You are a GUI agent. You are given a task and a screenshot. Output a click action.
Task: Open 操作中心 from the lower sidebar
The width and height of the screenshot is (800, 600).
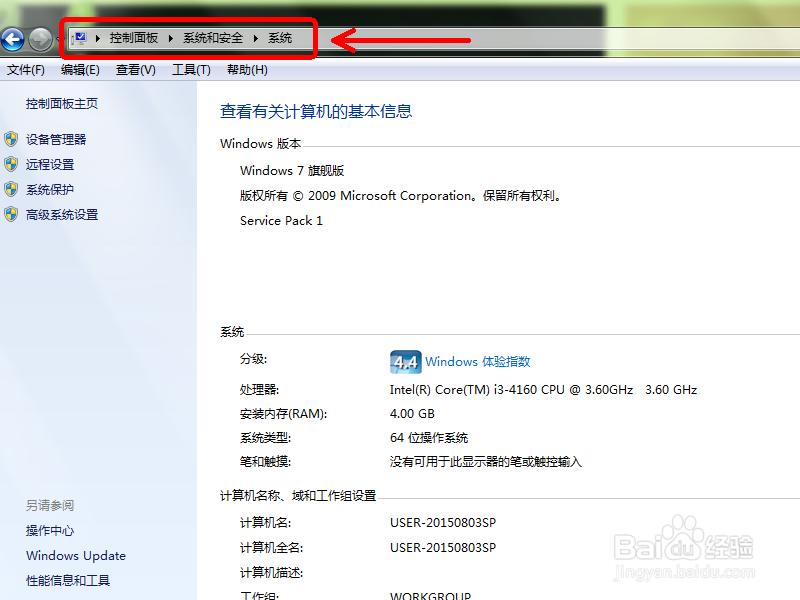point(50,530)
